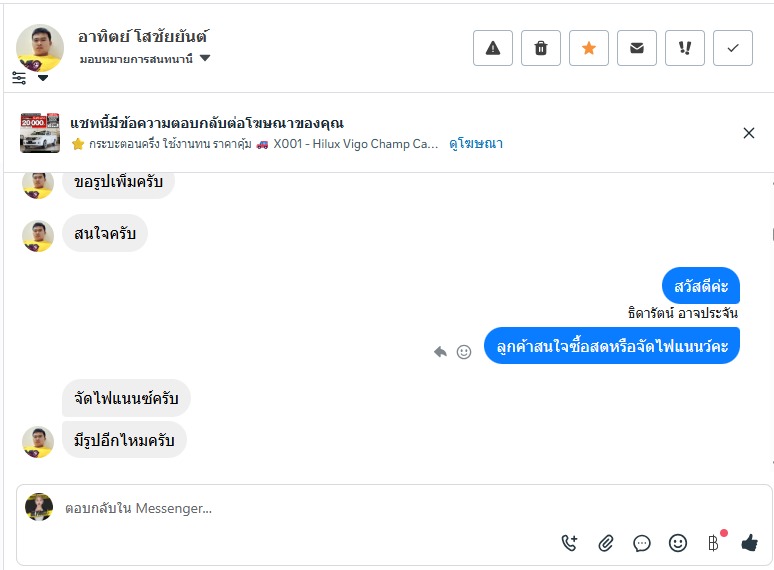This screenshot has width=774, height=570.
Task: Delete conversation with the trash icon
Action: 541,48
